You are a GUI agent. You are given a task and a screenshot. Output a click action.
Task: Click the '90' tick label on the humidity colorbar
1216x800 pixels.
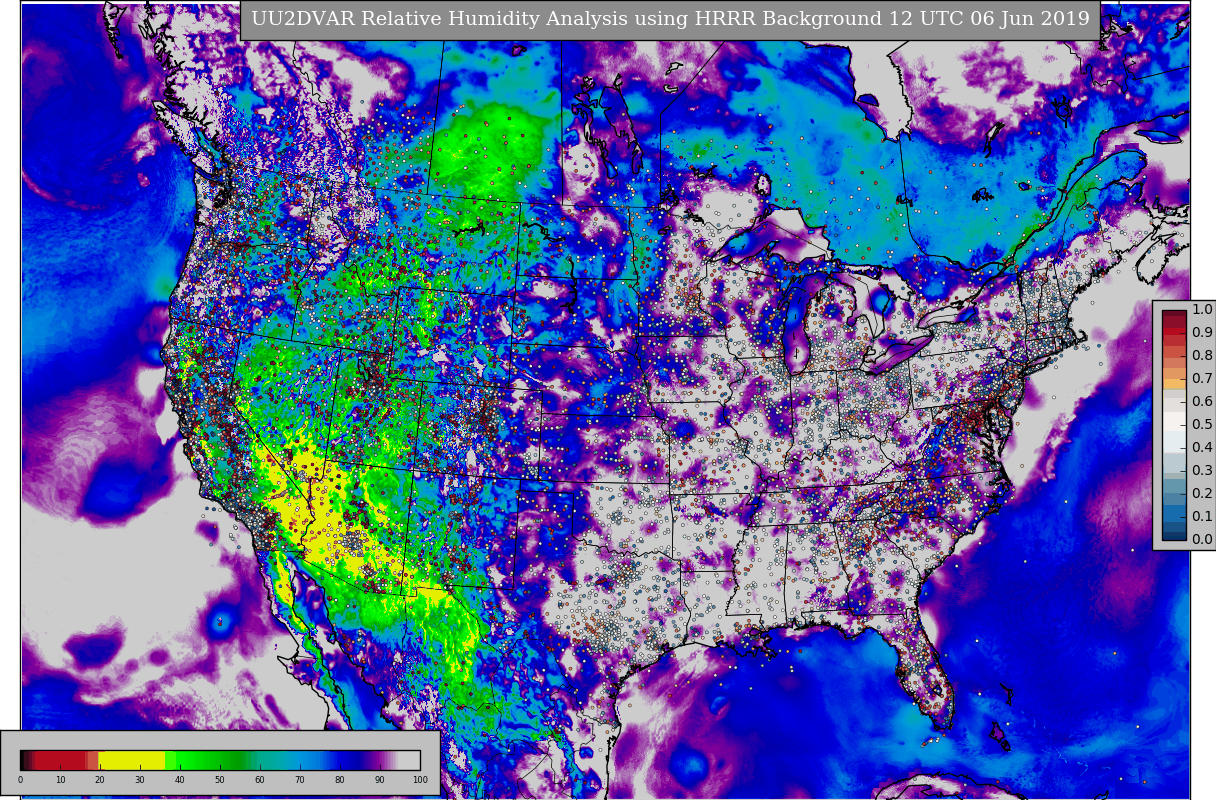coord(380,779)
